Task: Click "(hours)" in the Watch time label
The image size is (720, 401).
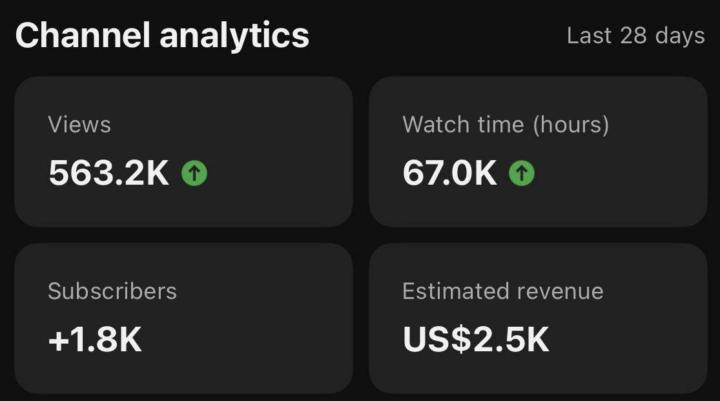Action: tap(570, 125)
